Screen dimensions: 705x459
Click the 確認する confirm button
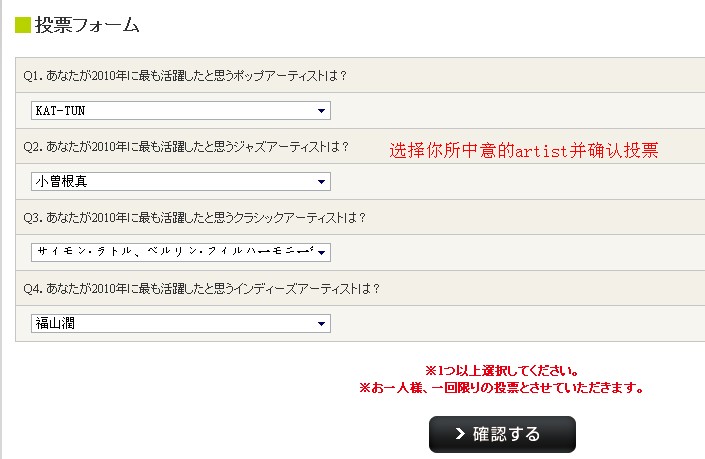tap(502, 434)
